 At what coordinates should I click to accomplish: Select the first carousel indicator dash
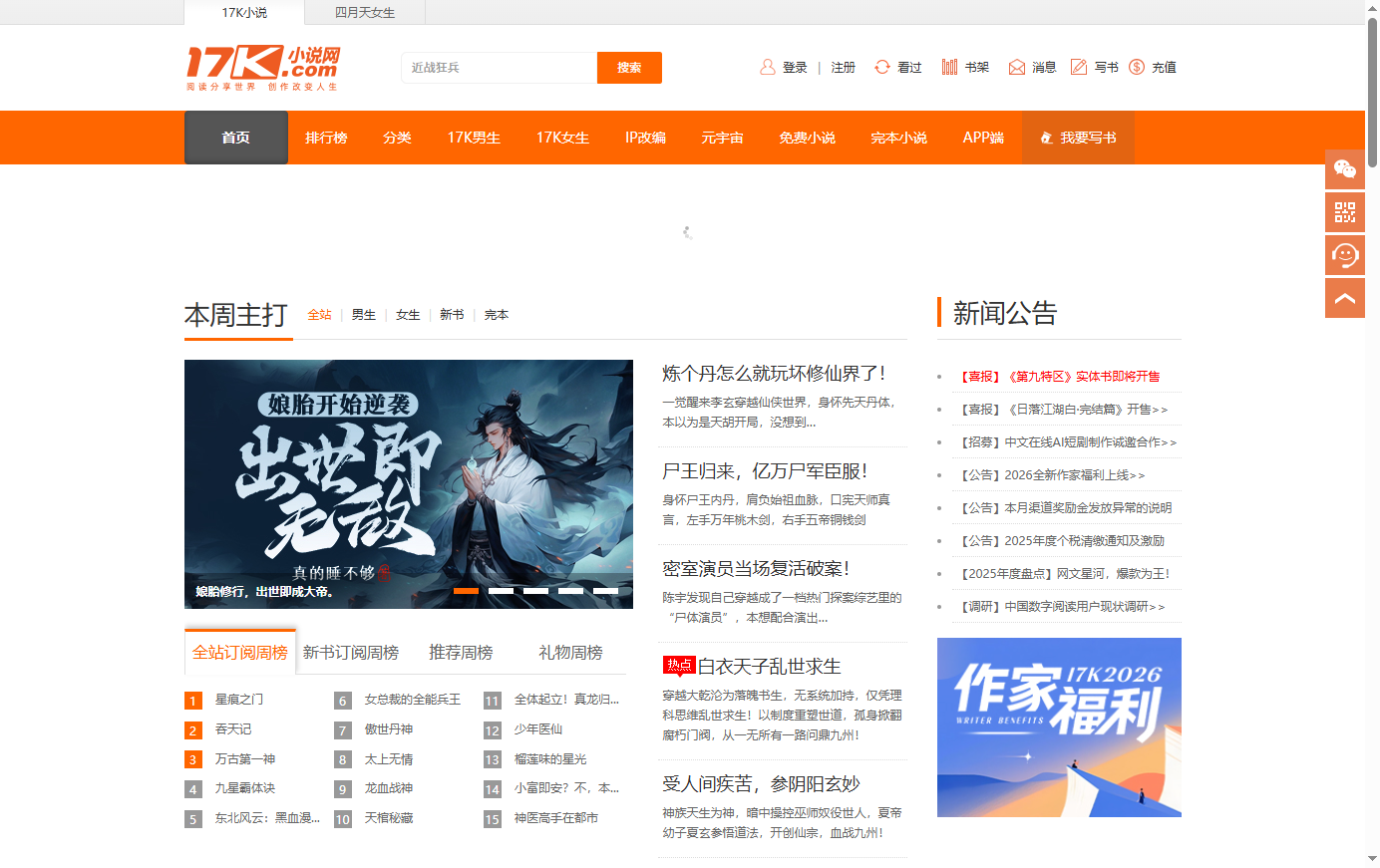pos(466,591)
